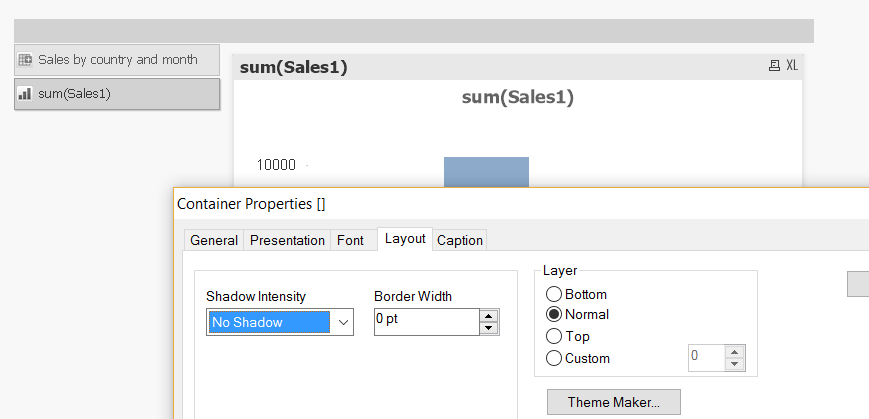The image size is (869, 419).
Task: Open the Presentation tab
Action: (287, 241)
